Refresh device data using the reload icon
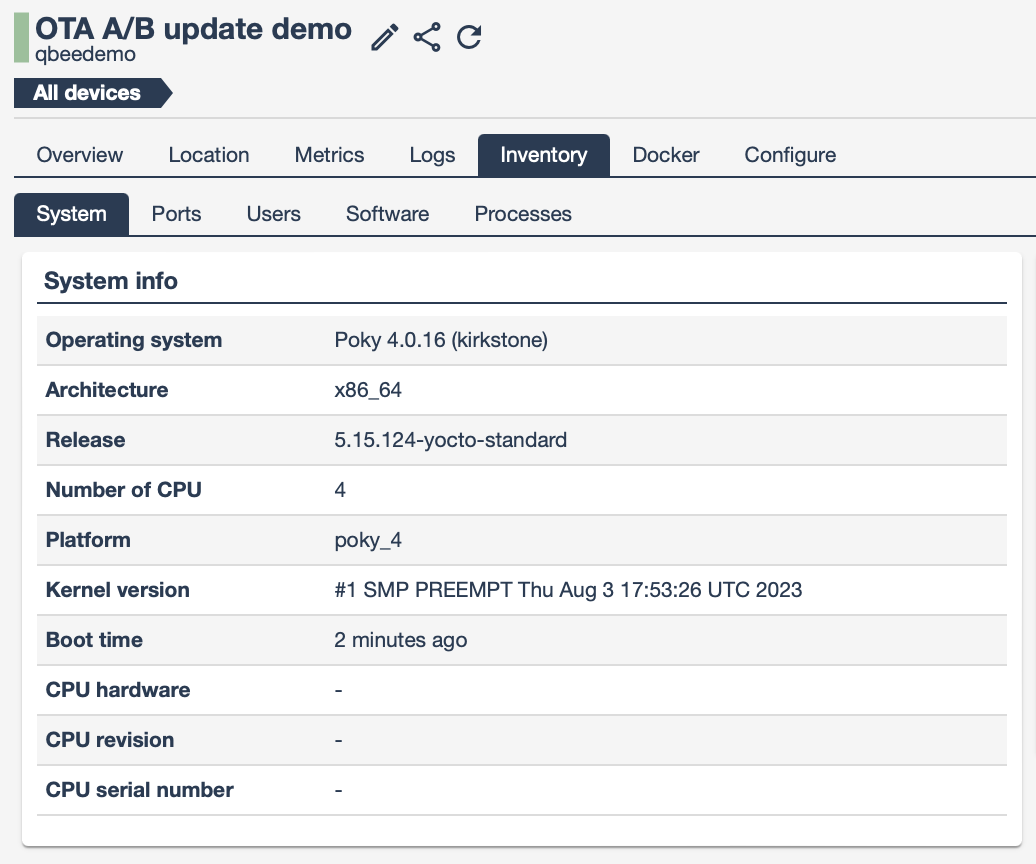This screenshot has height=864, width=1036. click(x=468, y=36)
